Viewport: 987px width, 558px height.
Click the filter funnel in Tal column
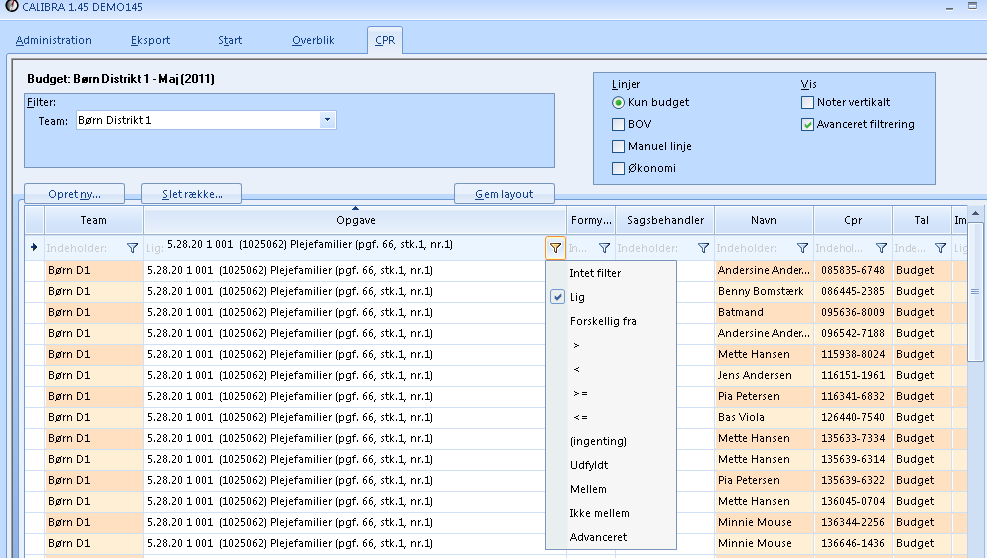pyautogui.click(x=940, y=248)
